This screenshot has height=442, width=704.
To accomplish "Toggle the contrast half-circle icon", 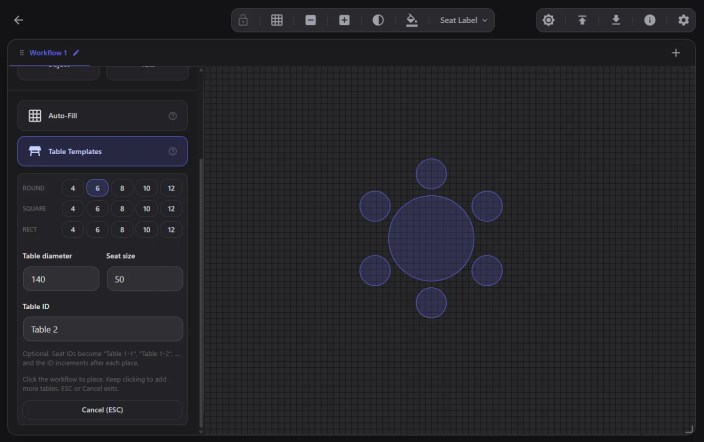I will tap(378, 20).
